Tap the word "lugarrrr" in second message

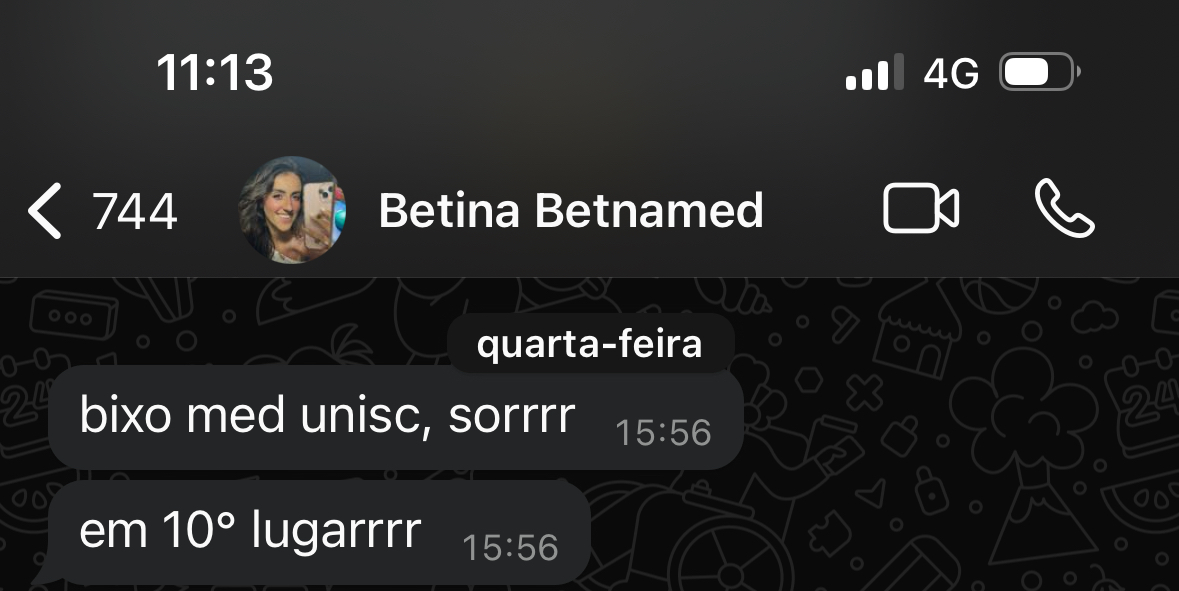point(335,532)
